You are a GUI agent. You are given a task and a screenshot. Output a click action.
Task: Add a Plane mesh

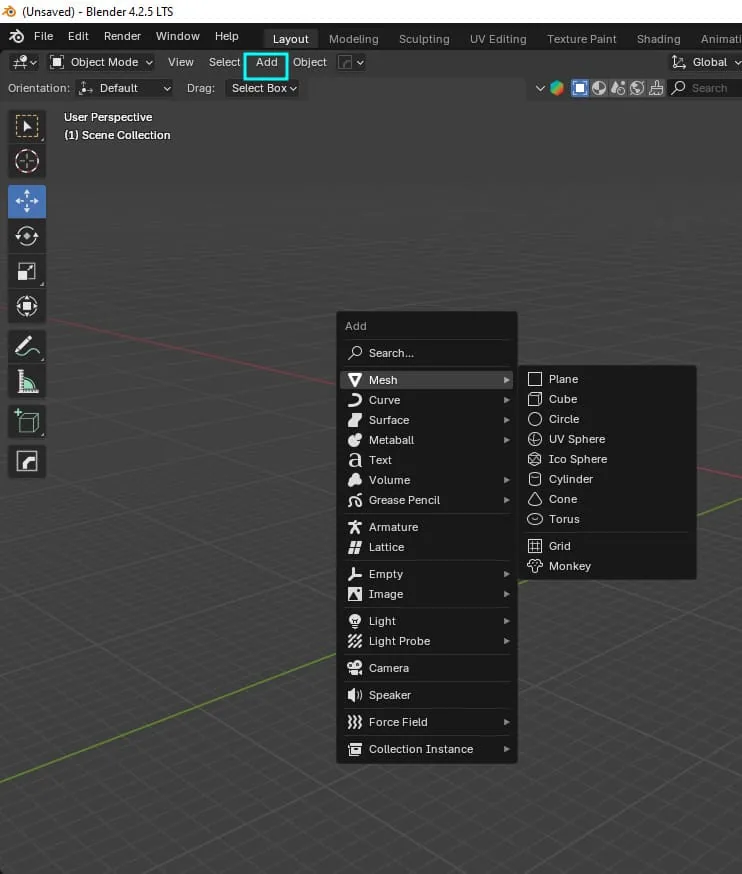(607, 379)
